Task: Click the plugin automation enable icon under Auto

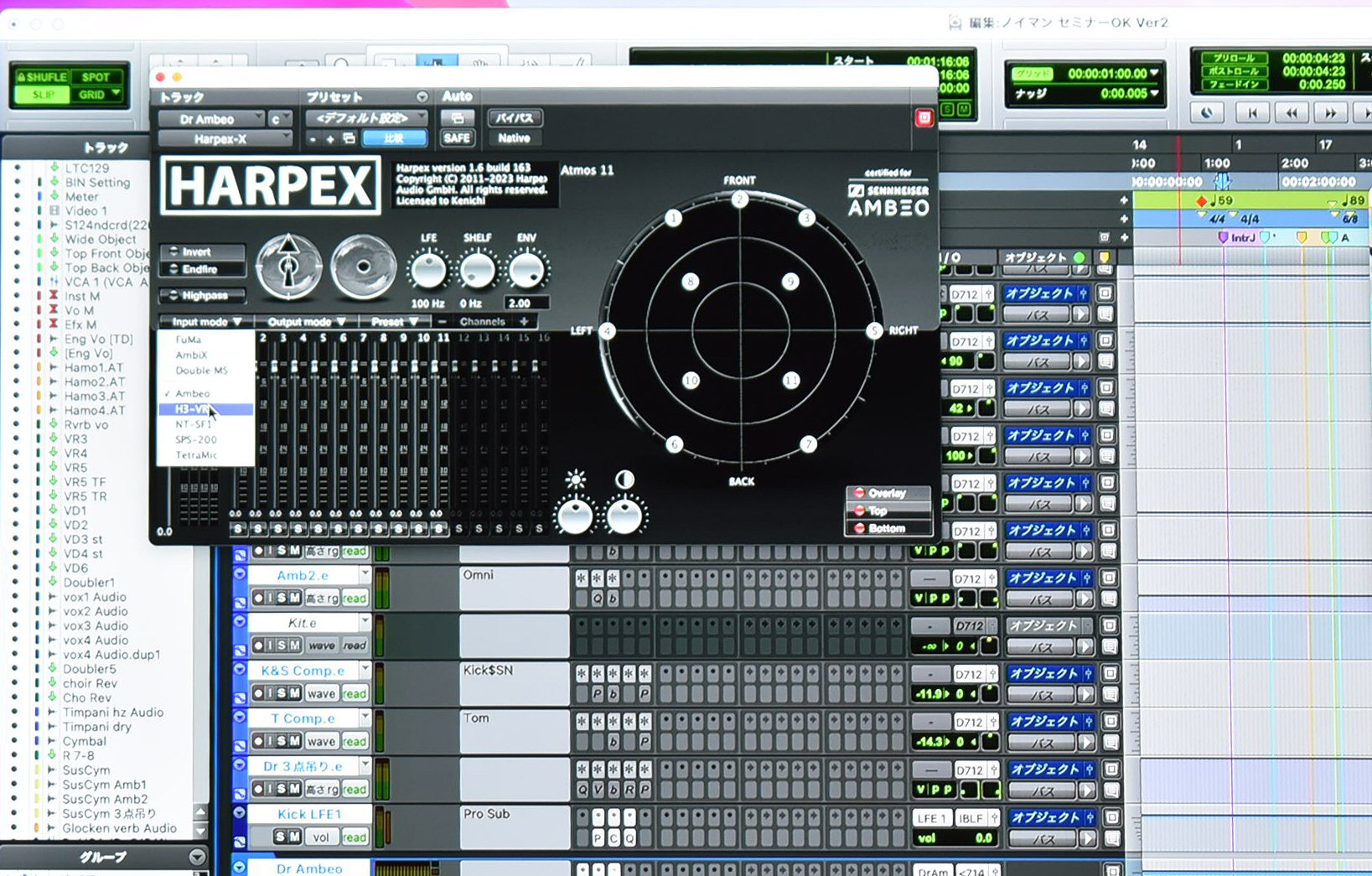Action: [x=458, y=117]
